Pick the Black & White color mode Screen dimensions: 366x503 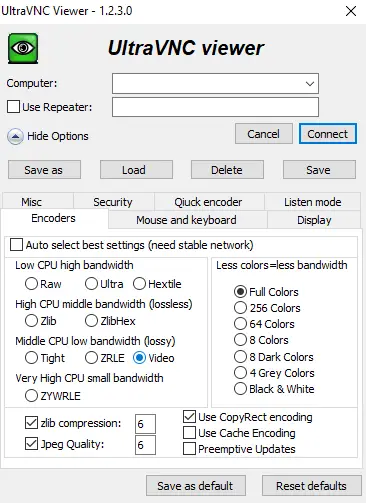[240, 389]
